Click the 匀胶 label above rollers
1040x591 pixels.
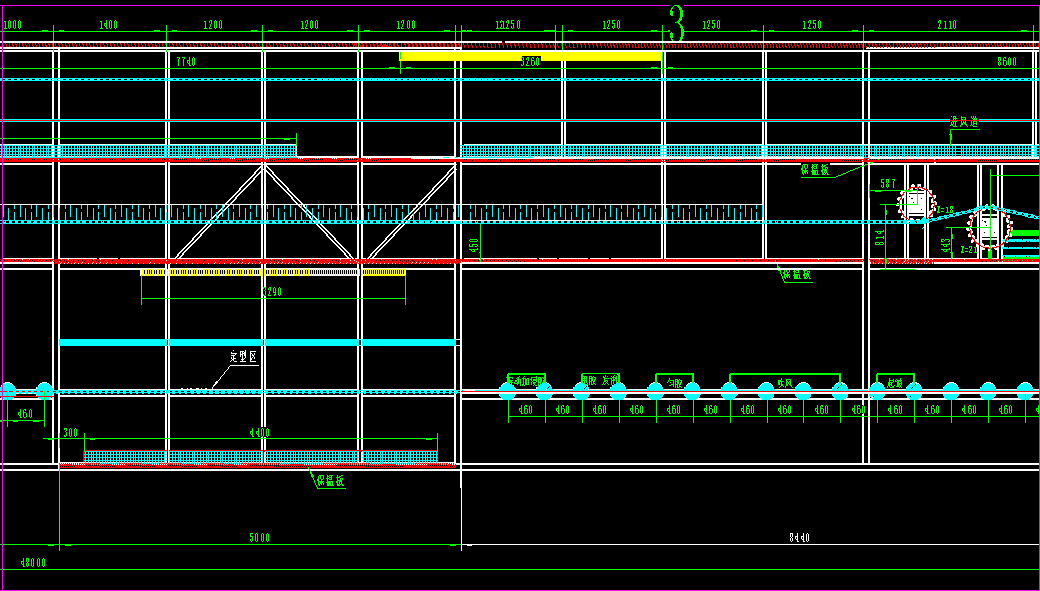[673, 383]
